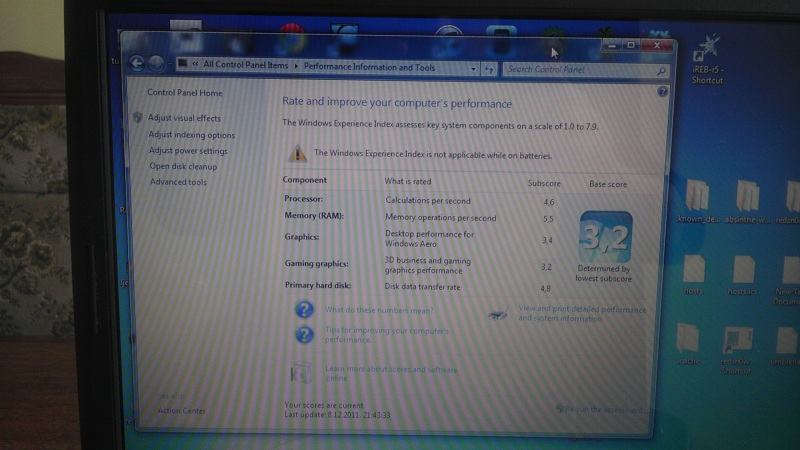The width and height of the screenshot is (800, 450).
Task: Click the hard disk subscore 4,8
Action: (x=545, y=288)
